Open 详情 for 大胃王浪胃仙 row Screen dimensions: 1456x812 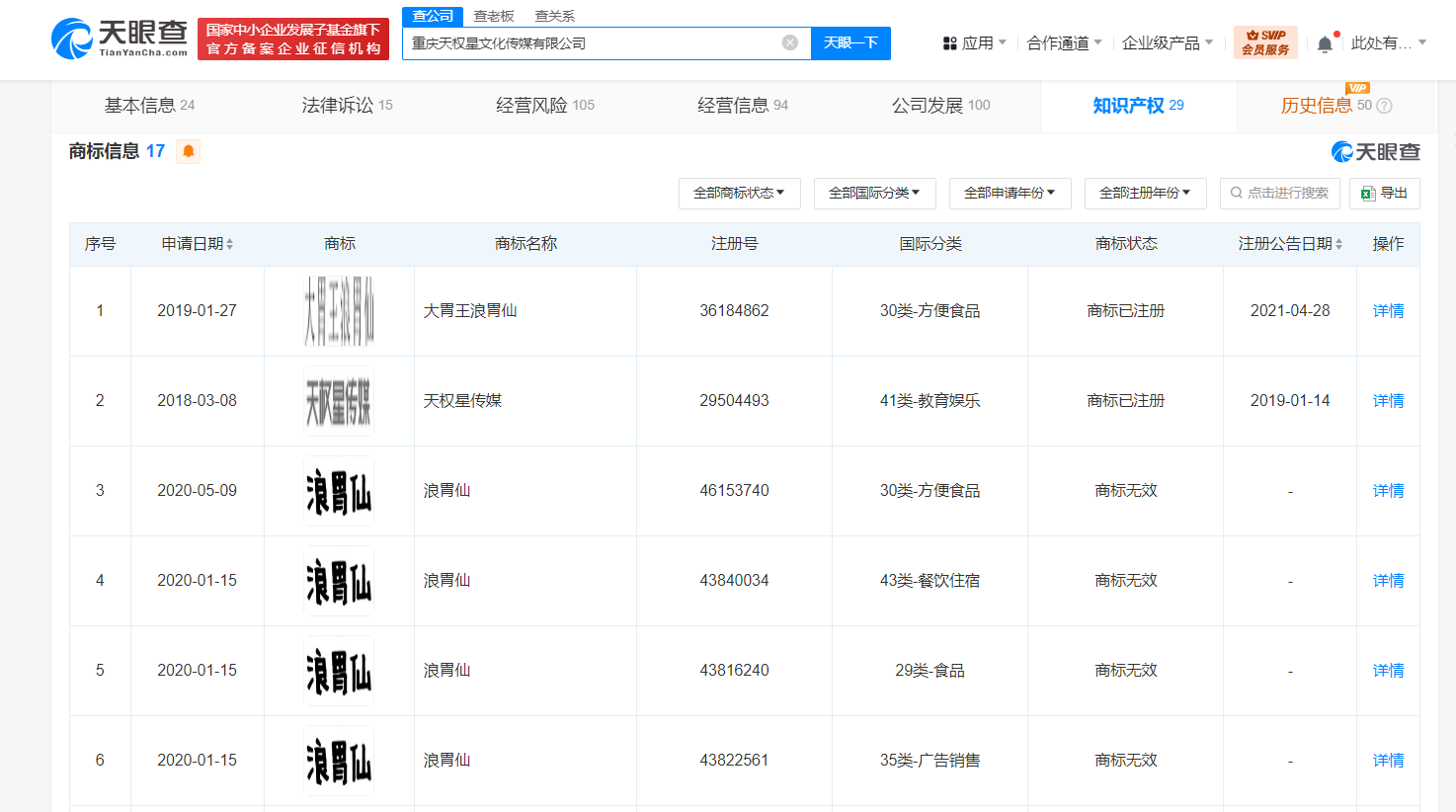click(x=1388, y=311)
